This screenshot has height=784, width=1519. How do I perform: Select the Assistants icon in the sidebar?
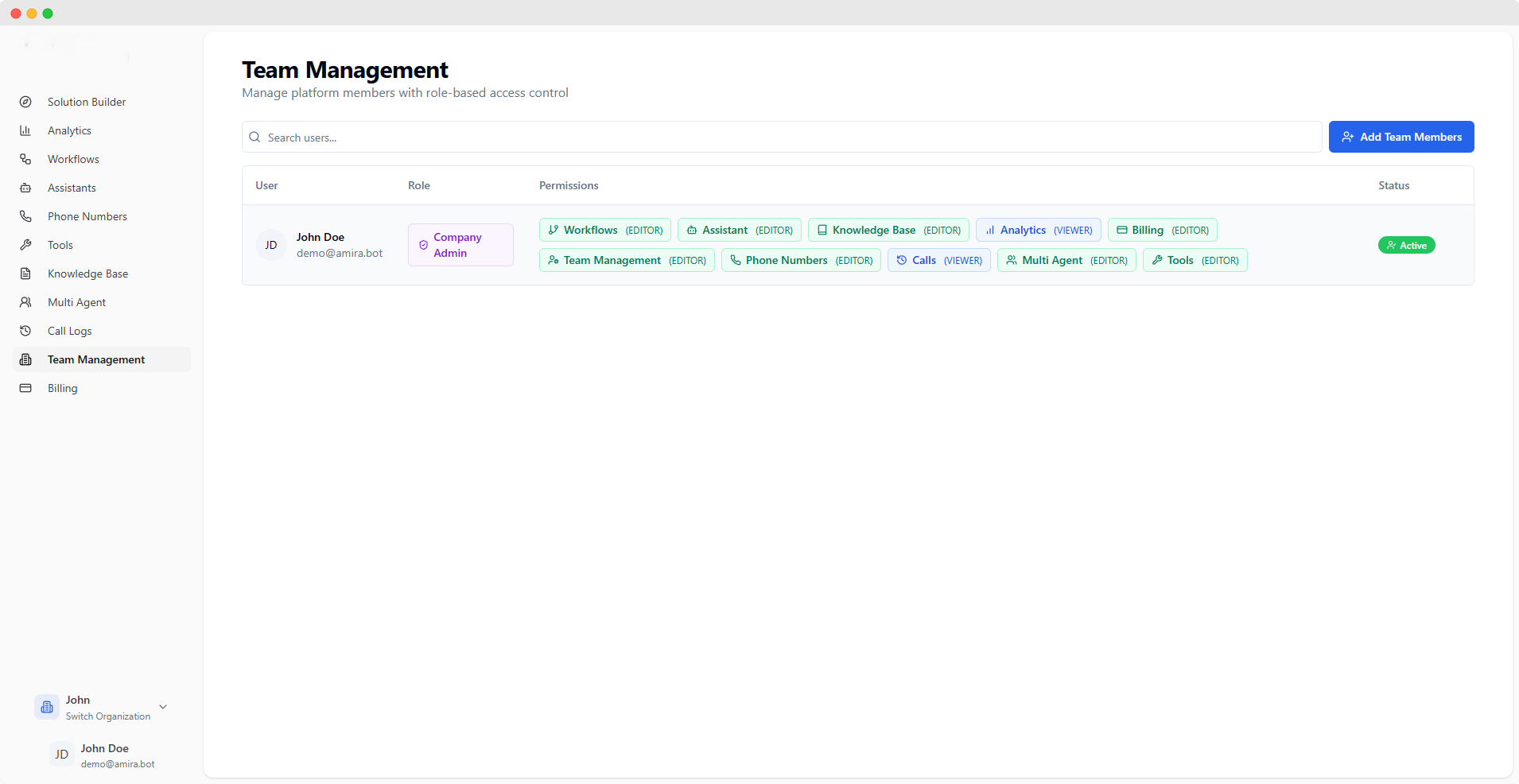click(26, 188)
